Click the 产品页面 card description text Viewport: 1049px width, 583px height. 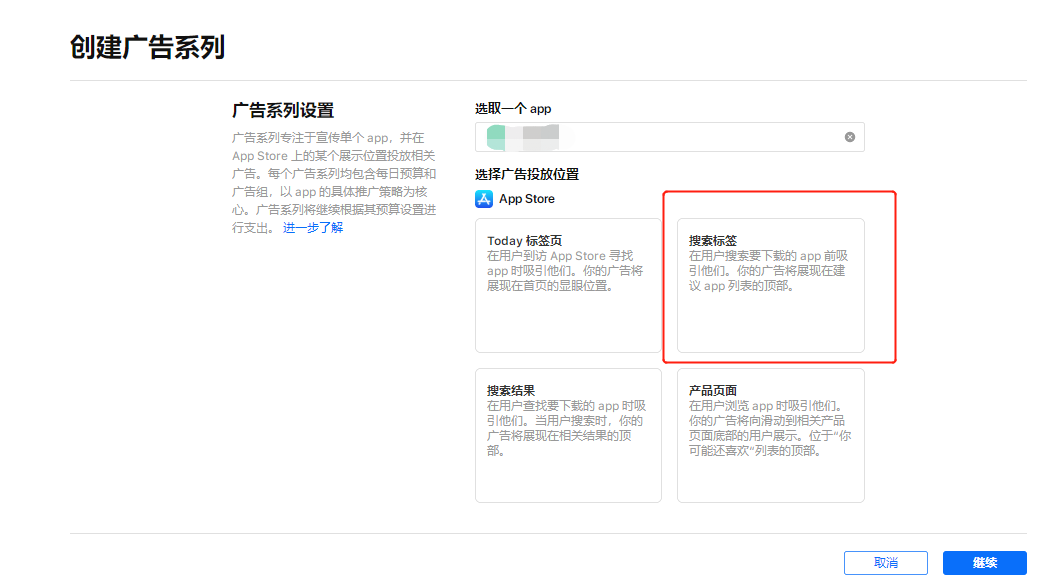[770, 428]
